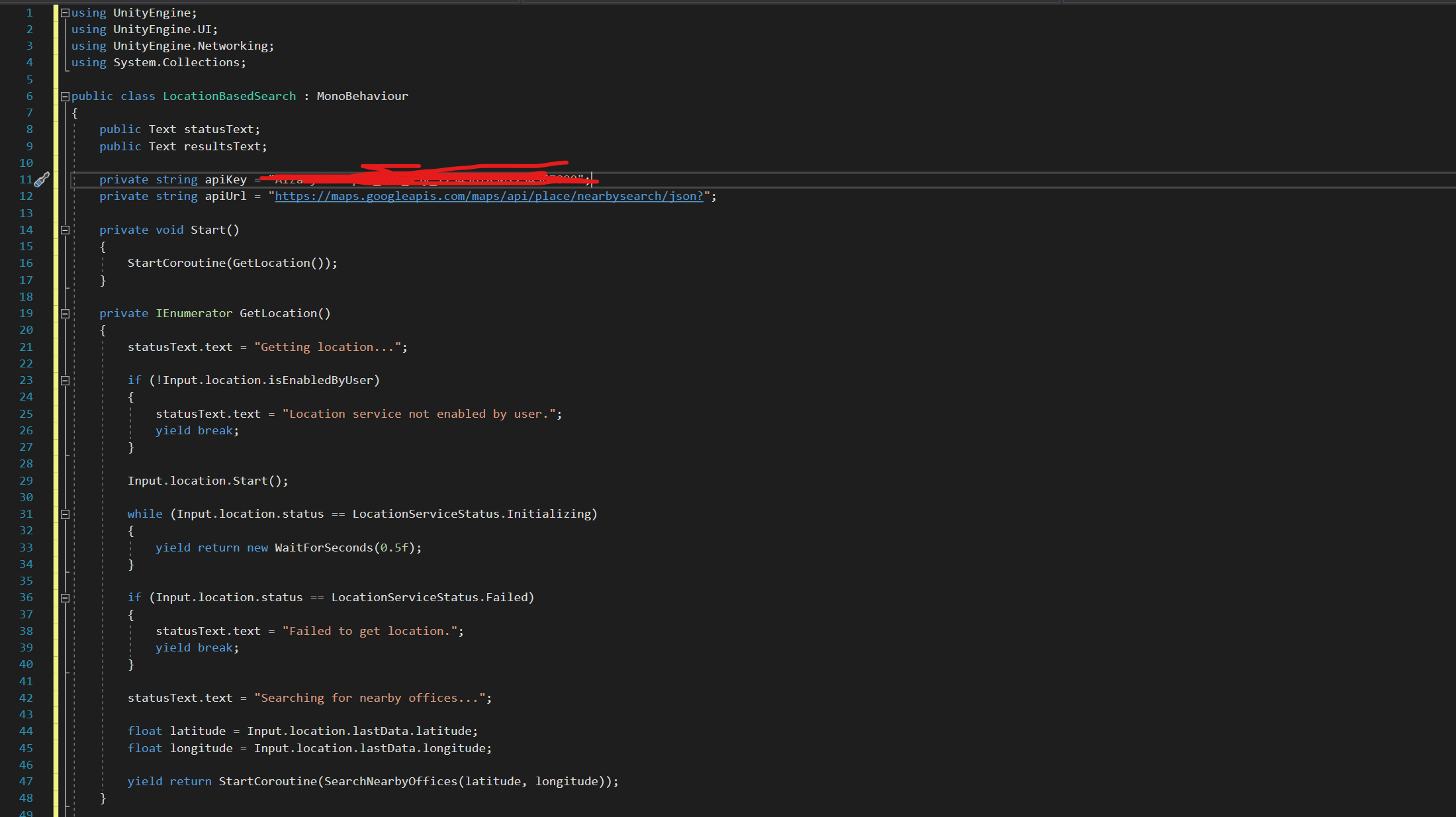Open the Quick Actions screwdriver icon

(x=42, y=179)
